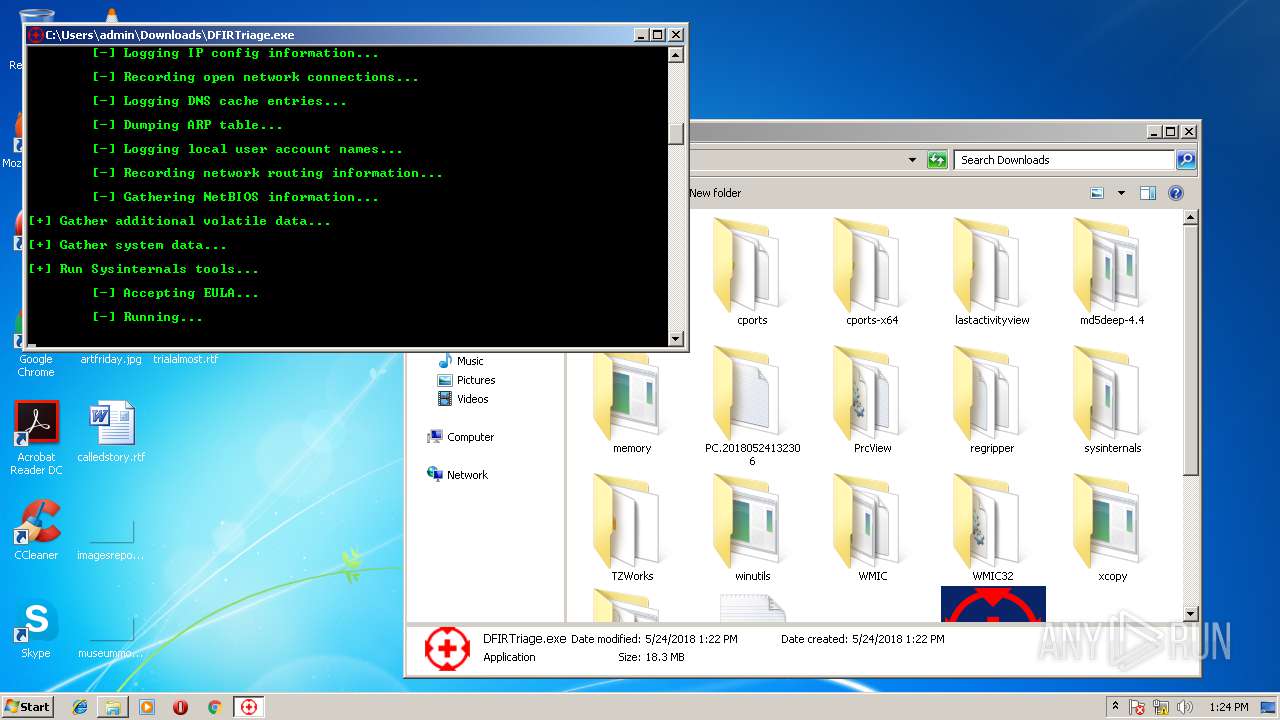Open the winutils folder

(752, 528)
